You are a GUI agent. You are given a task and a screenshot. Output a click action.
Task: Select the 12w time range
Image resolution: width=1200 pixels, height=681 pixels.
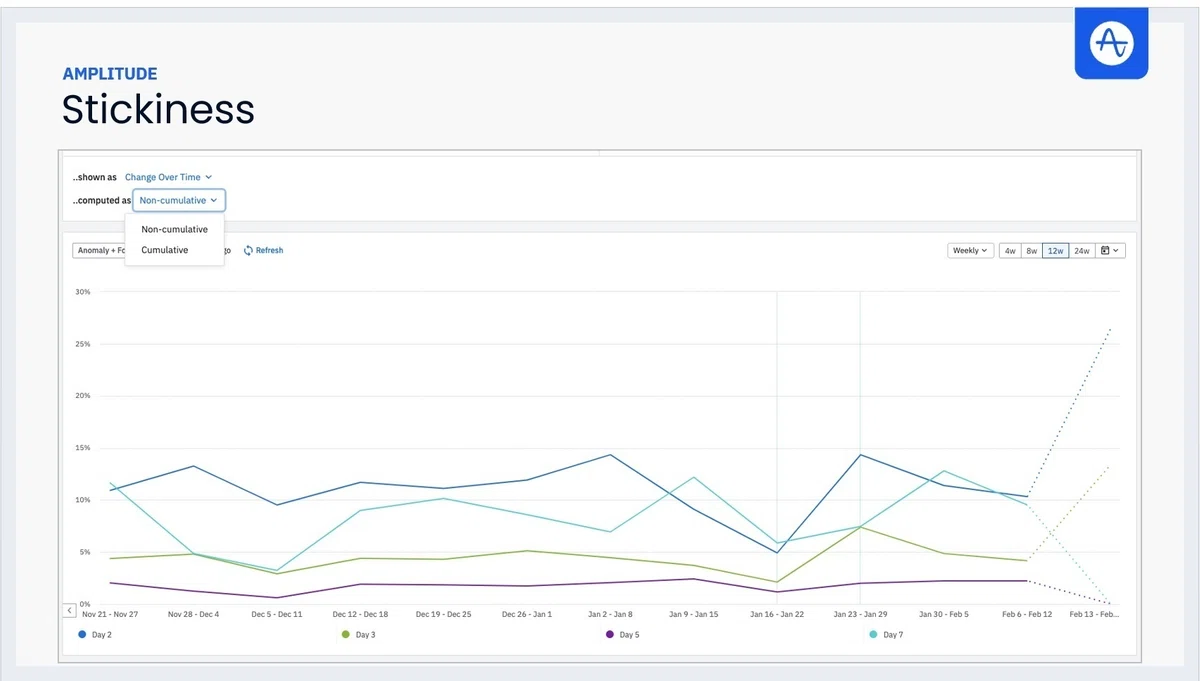1055,250
